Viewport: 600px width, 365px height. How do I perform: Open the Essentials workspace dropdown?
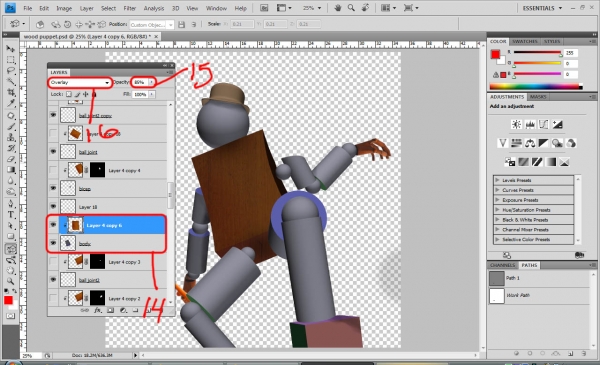click(x=542, y=8)
